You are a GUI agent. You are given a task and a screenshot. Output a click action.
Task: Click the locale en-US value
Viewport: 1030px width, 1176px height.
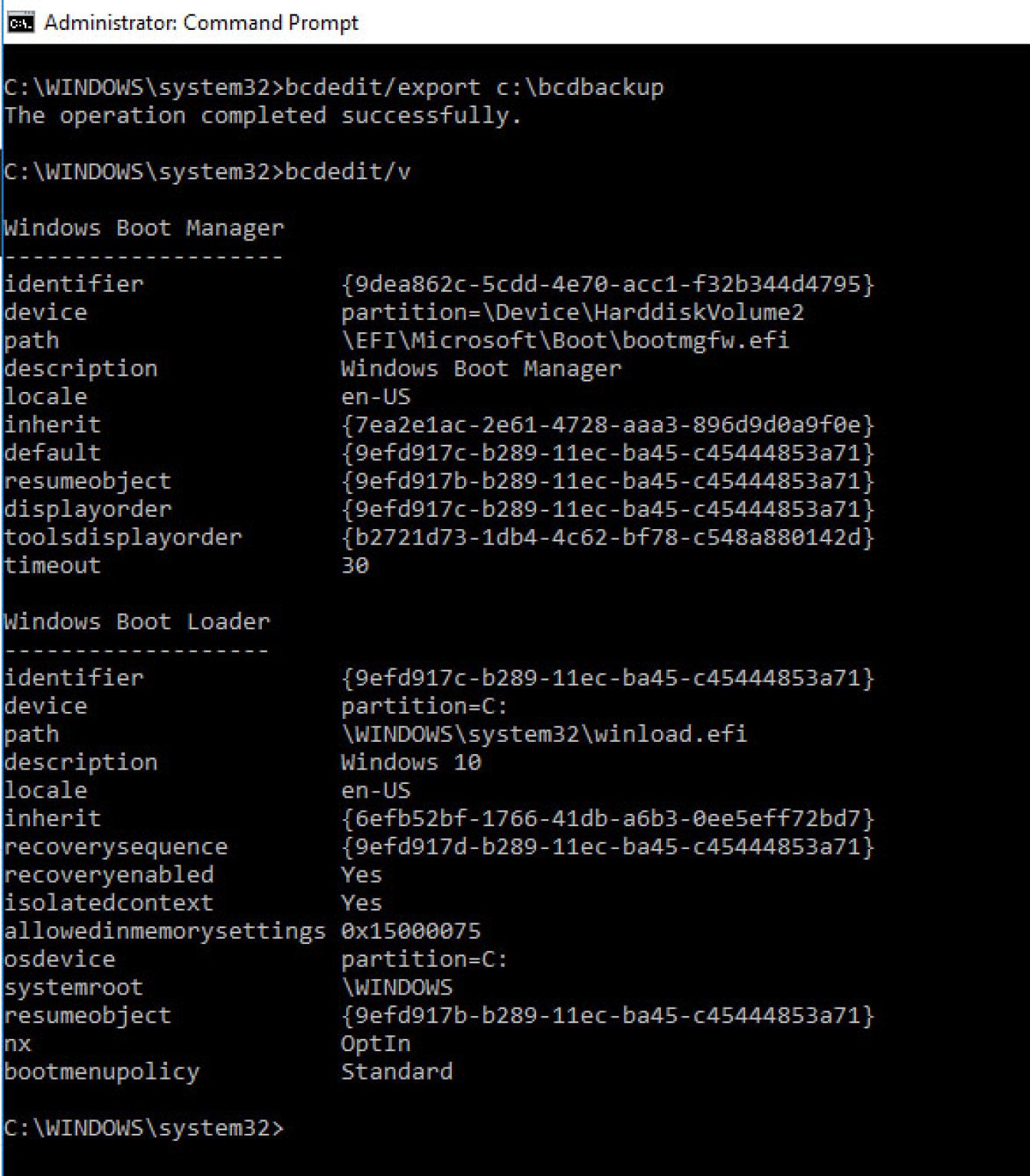pyautogui.click(x=377, y=396)
